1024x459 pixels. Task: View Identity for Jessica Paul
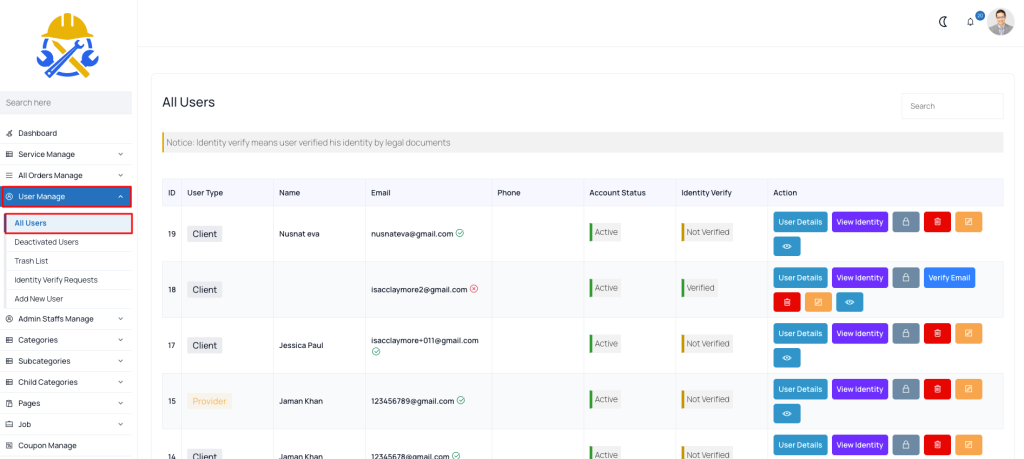pyautogui.click(x=860, y=333)
